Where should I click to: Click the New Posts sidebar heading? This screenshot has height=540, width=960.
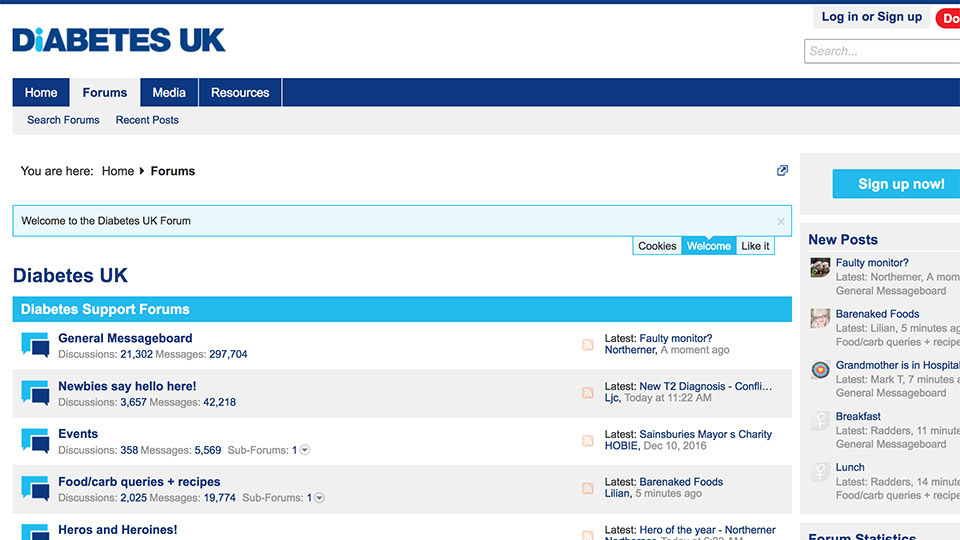click(x=843, y=239)
